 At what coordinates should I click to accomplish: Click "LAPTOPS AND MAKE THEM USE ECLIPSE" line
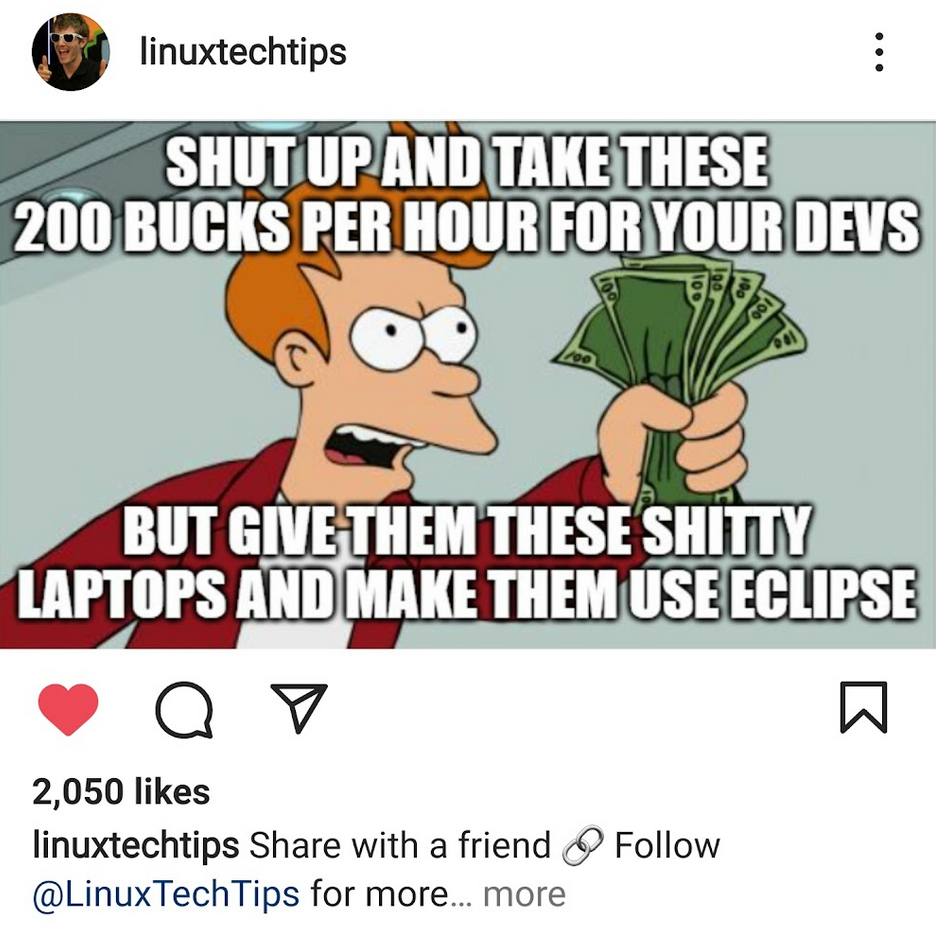coord(467,594)
